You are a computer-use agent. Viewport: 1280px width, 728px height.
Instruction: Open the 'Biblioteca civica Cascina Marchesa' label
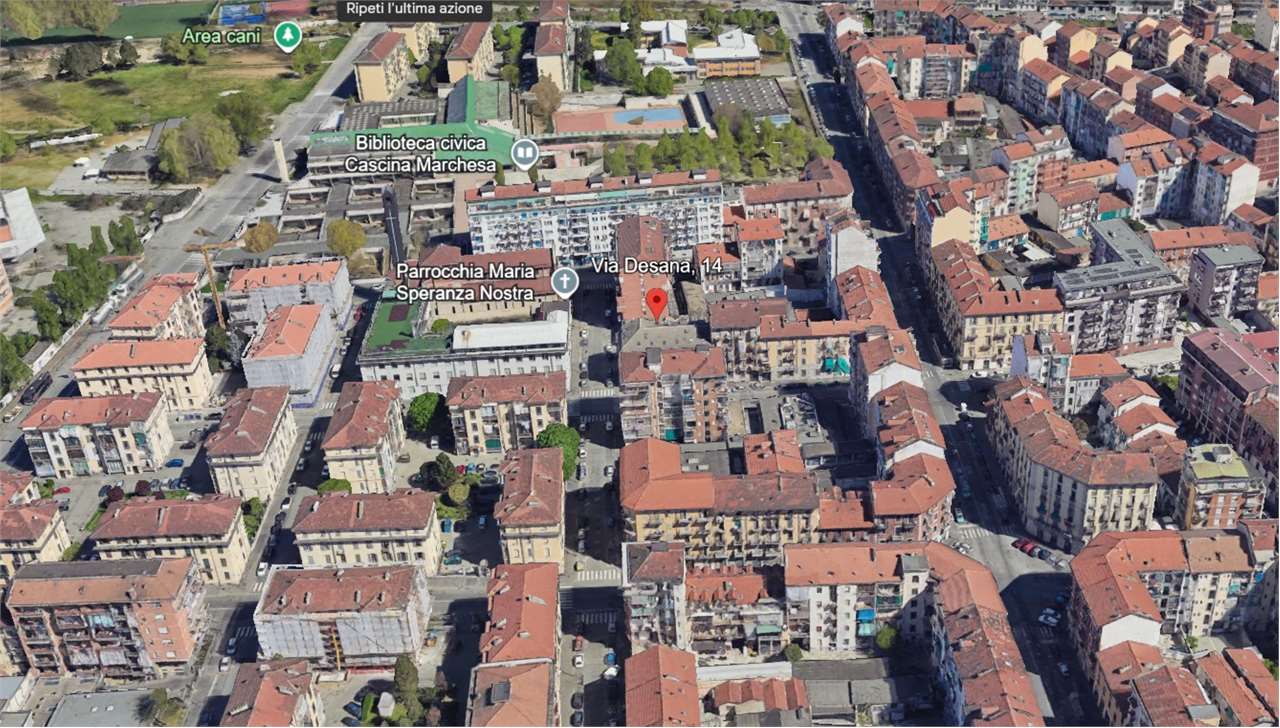pos(420,155)
